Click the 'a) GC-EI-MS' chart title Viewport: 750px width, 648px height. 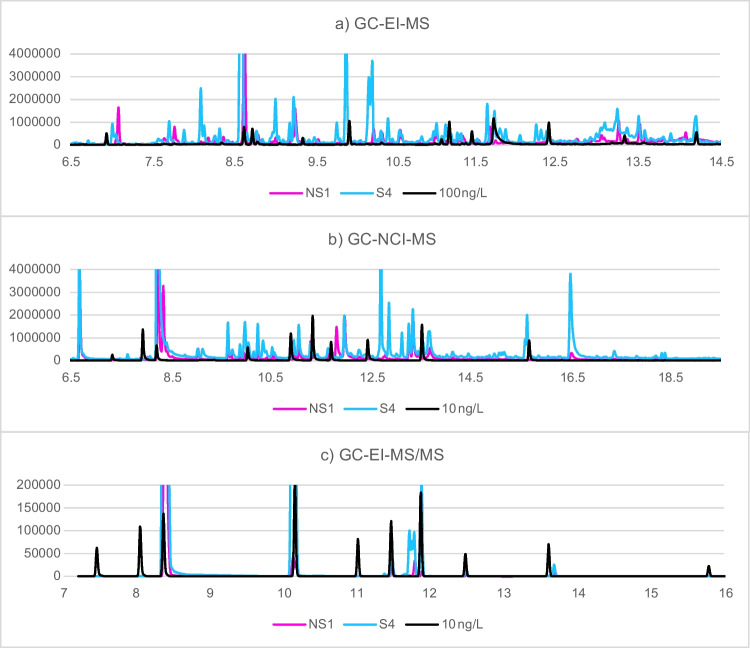(x=382, y=23)
